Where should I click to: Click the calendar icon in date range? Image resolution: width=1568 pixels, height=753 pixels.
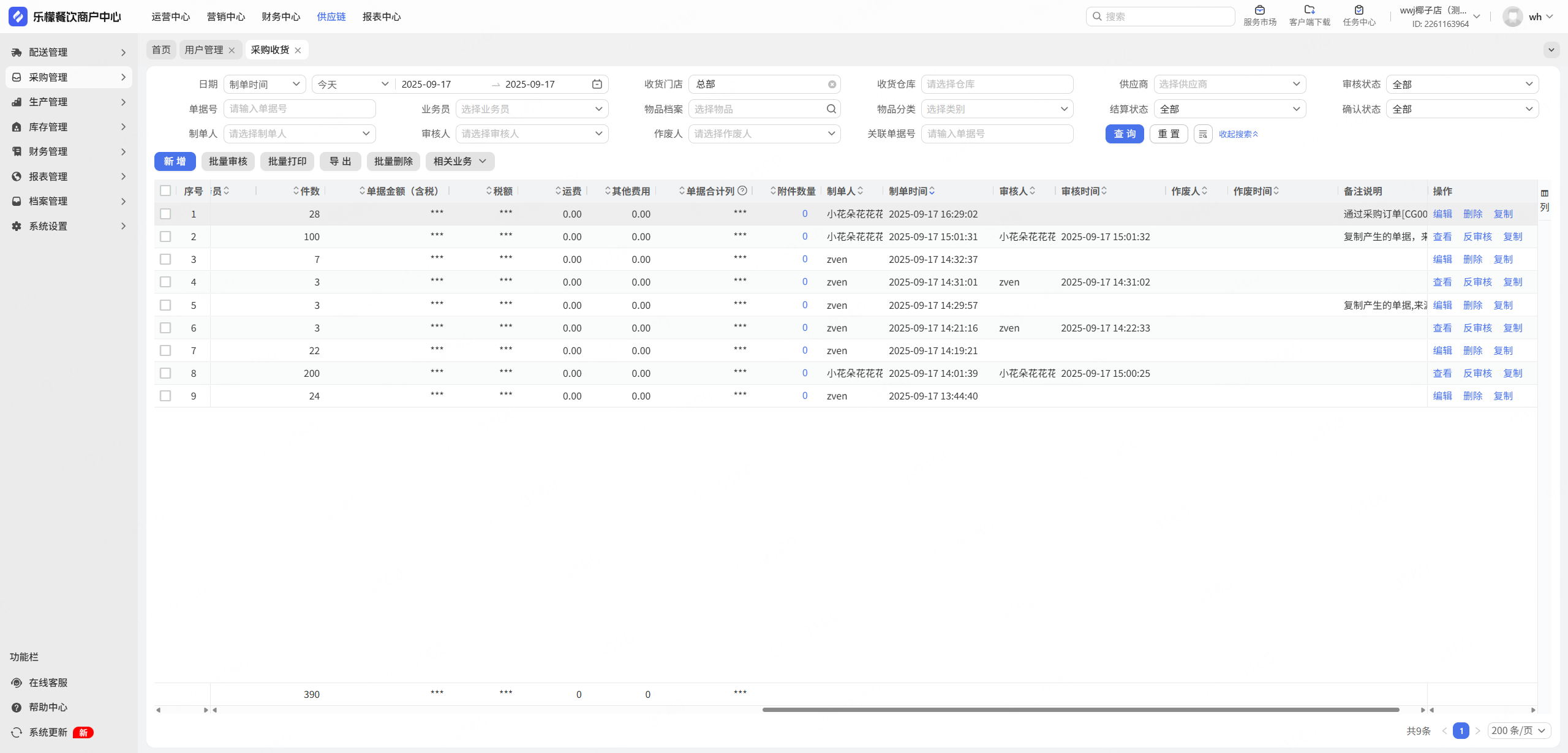click(597, 84)
